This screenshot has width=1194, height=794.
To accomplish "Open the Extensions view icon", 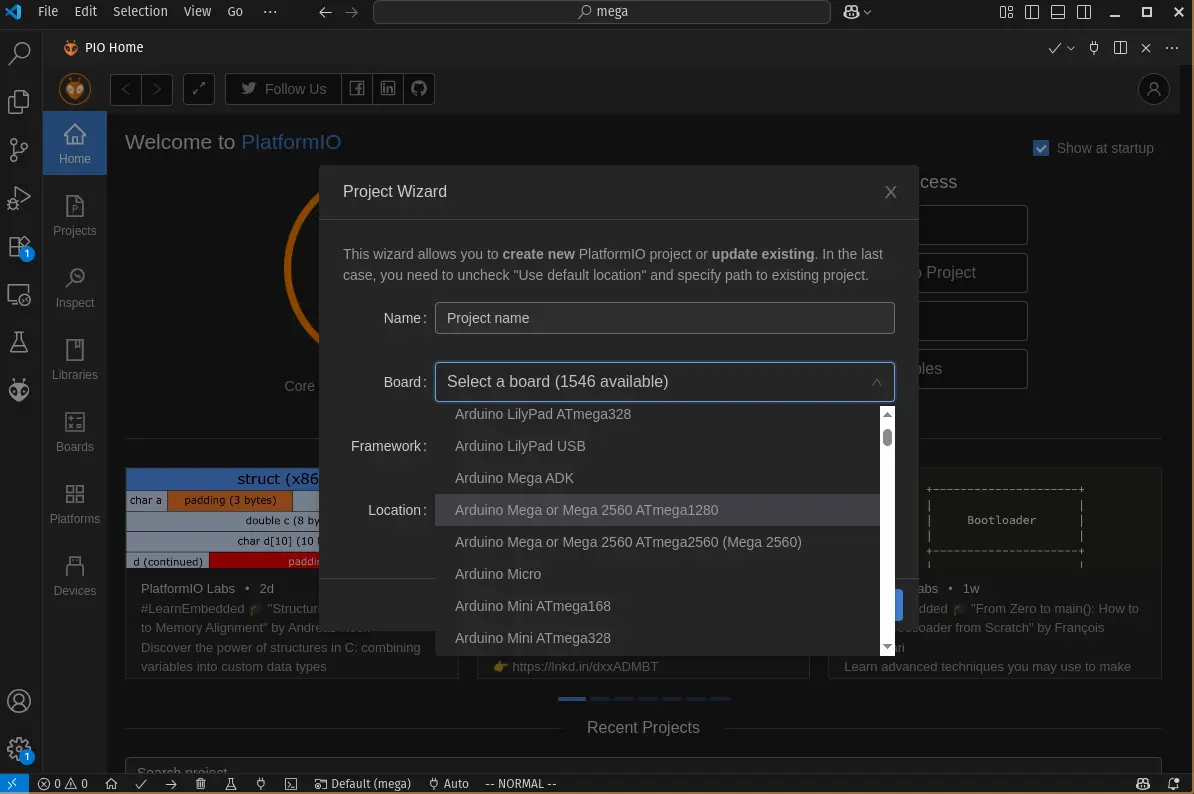I will coord(19,246).
